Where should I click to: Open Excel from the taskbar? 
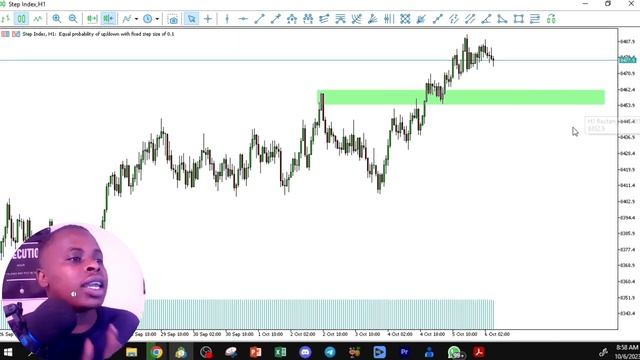(280, 352)
